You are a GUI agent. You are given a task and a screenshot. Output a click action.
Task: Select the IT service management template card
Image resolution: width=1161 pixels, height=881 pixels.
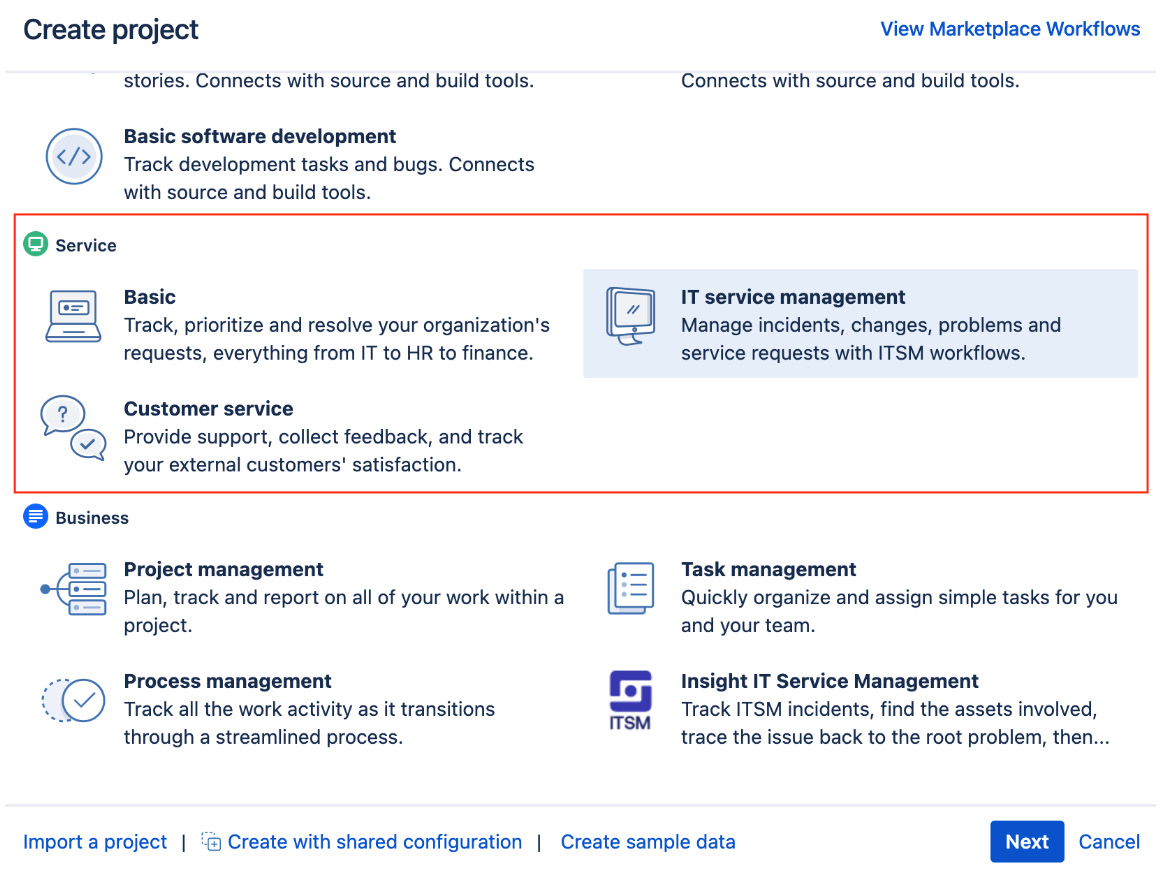point(860,324)
